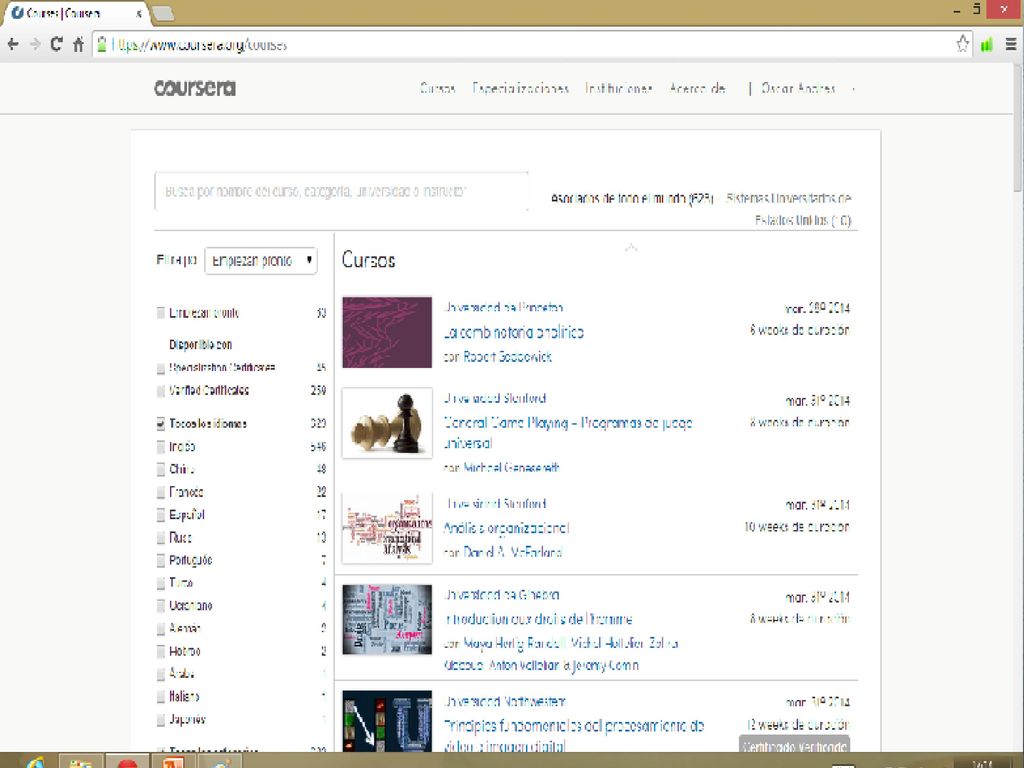This screenshot has height=768, width=1024.
Task: Close the Courses | Coursera tab
Action: (138, 13)
